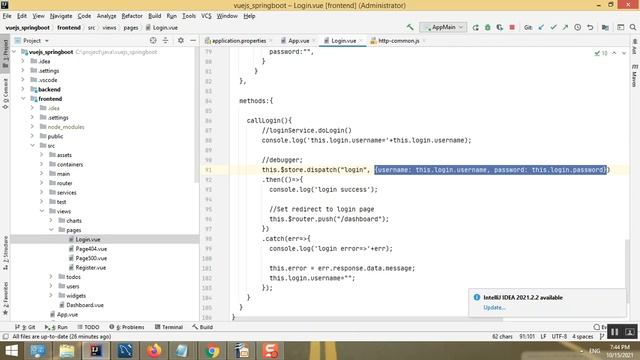Expand the services folder
The image size is (640, 360).
pos(42,193)
